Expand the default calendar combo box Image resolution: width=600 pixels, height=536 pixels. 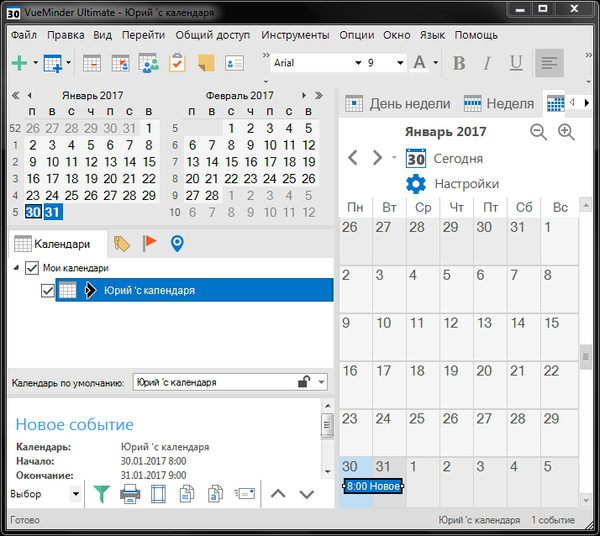coord(320,382)
